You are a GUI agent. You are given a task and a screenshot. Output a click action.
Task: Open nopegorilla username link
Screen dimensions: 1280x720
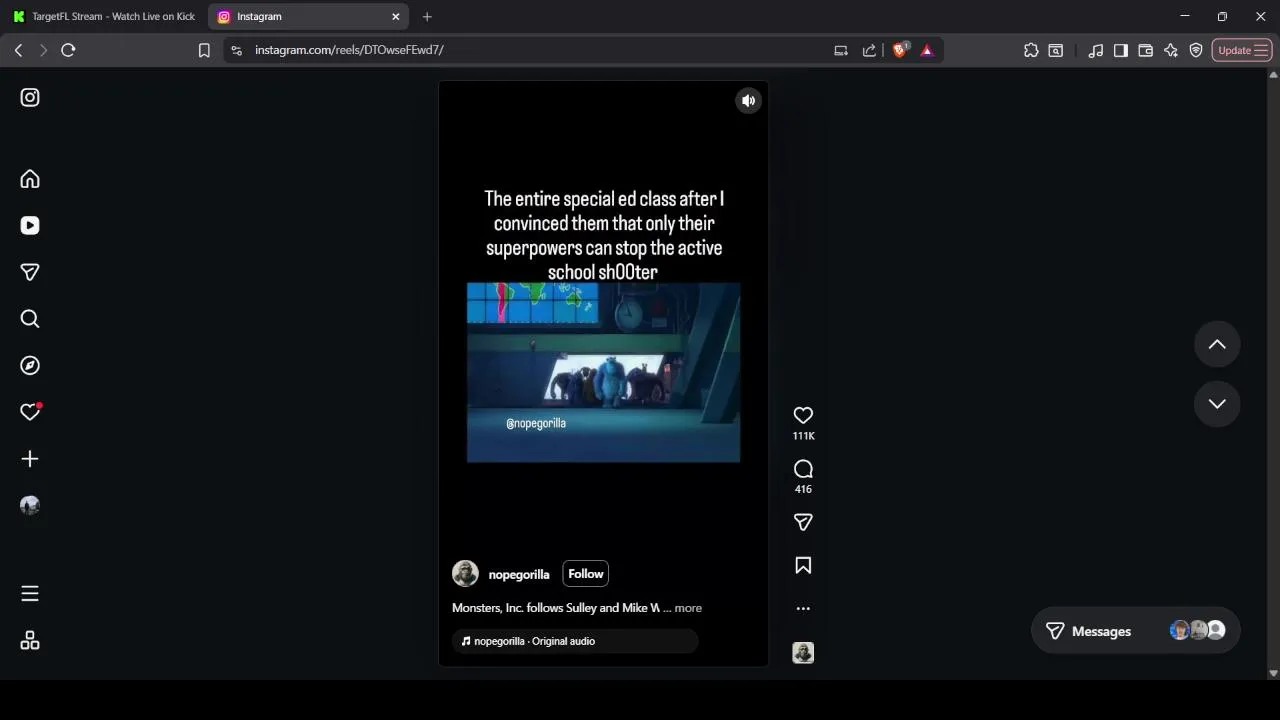[519, 575]
